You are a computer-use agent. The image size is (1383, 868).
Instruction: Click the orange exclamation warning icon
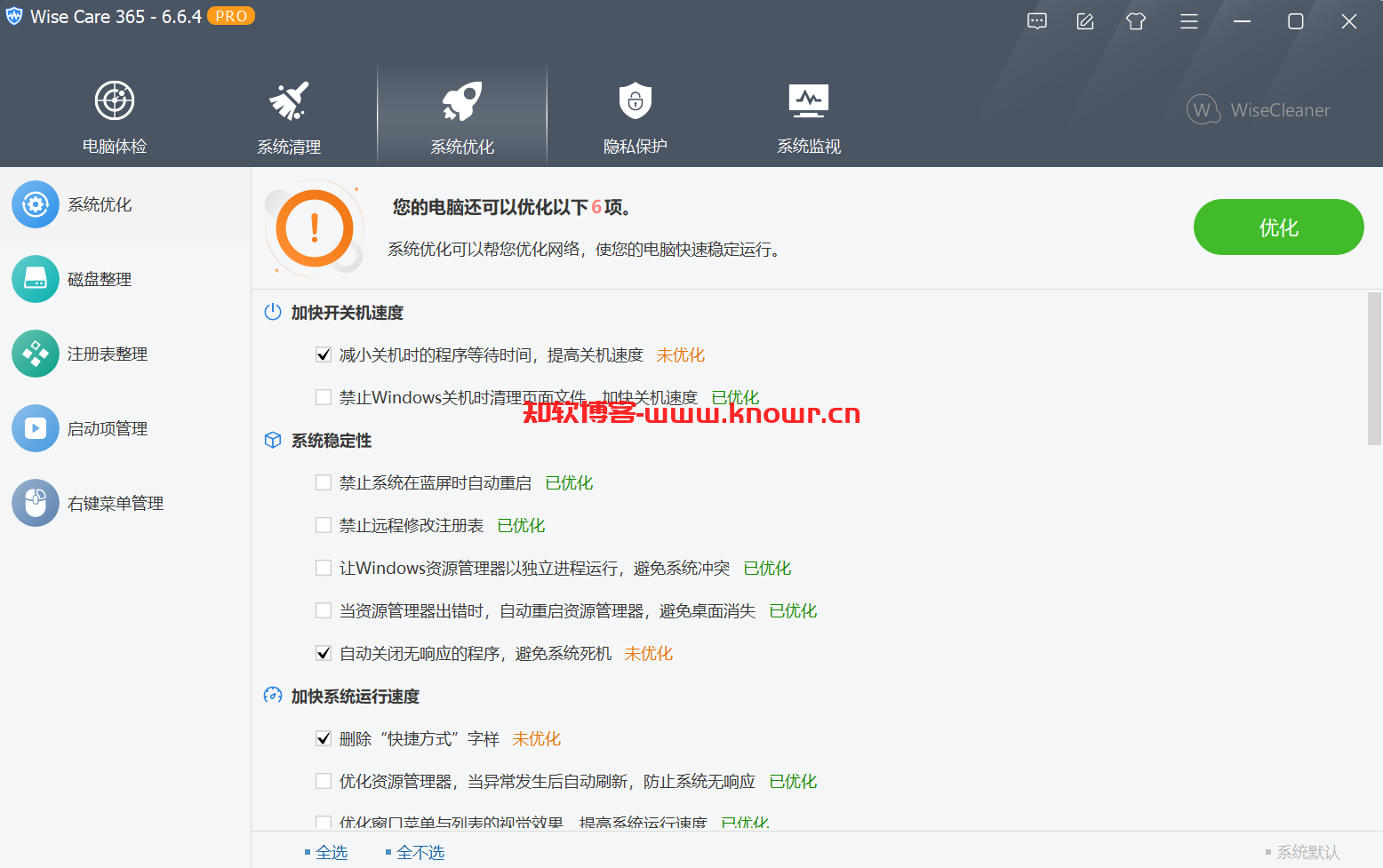point(314,228)
